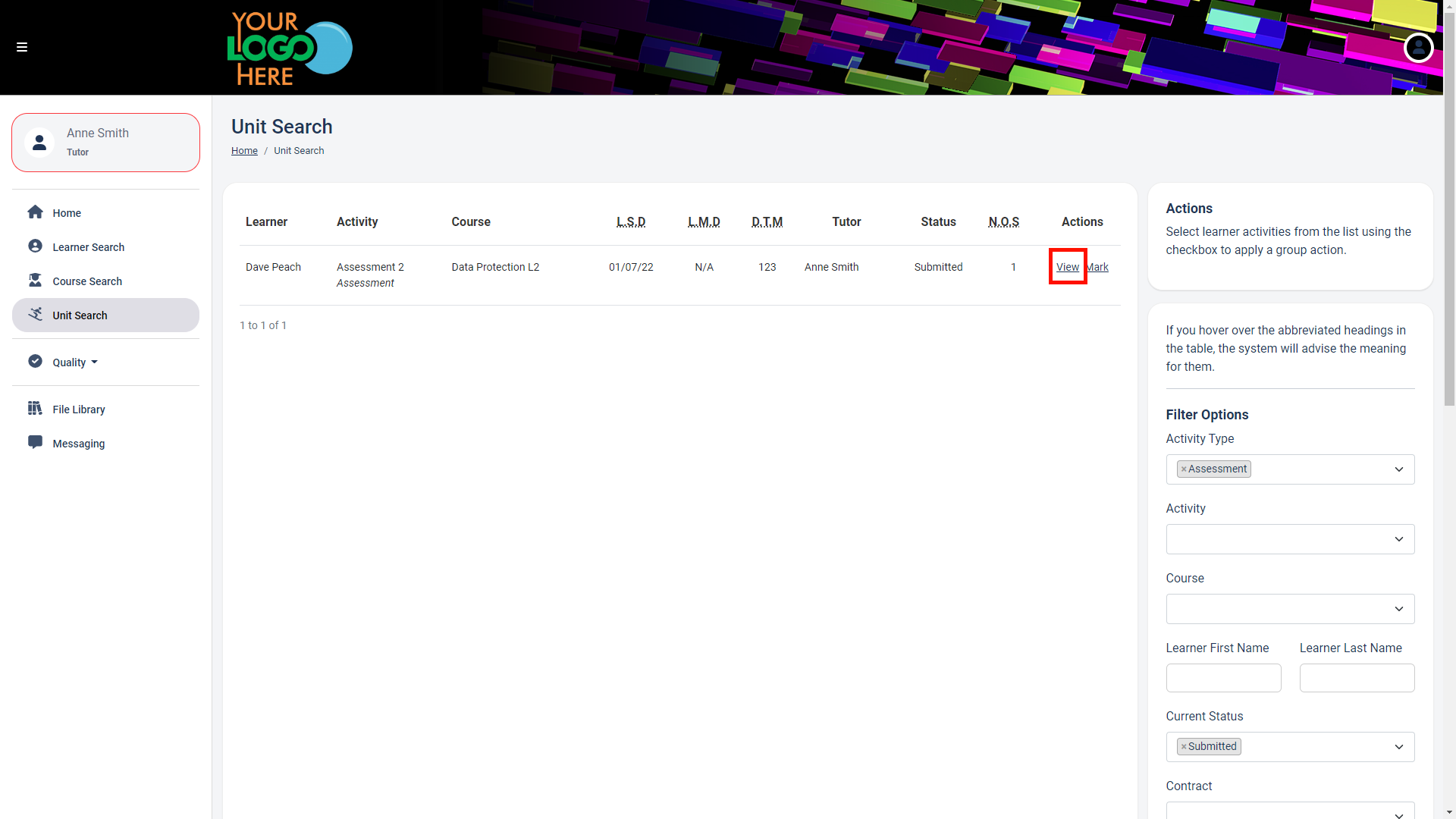Open Home in the sidebar menu
Image resolution: width=1456 pixels, height=819 pixels.
coord(105,213)
